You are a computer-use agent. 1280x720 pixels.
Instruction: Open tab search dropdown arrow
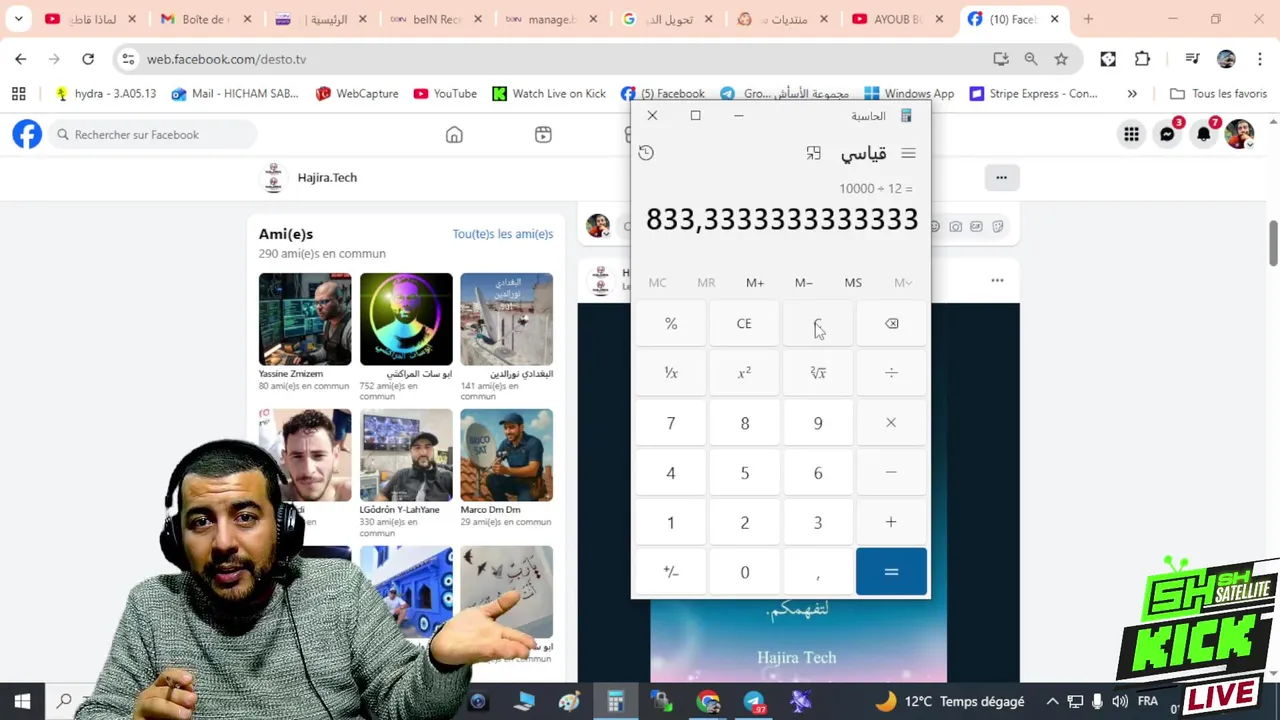(18, 19)
